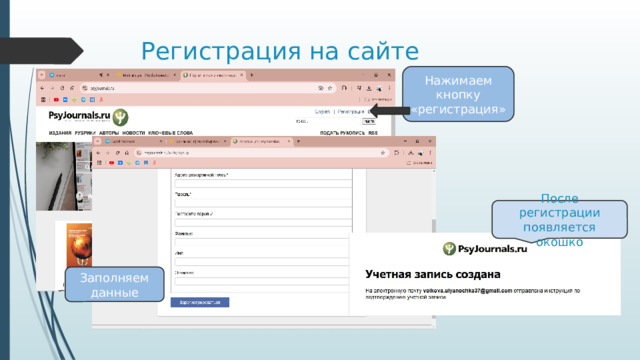Focus the email address field in form
This screenshot has height=360, width=640.
(x=263, y=183)
